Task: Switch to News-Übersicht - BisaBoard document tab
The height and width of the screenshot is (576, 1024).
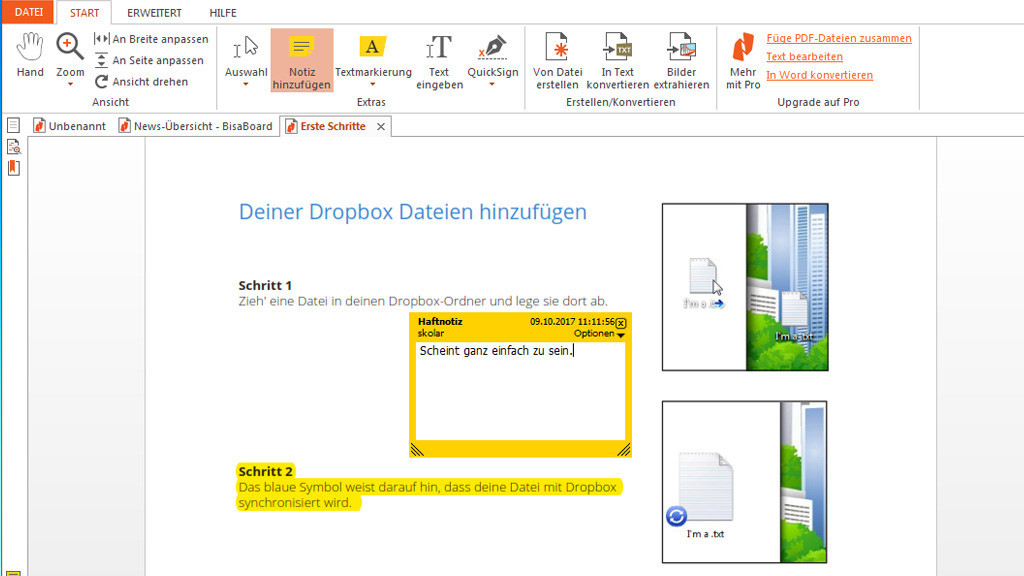Action: point(195,127)
